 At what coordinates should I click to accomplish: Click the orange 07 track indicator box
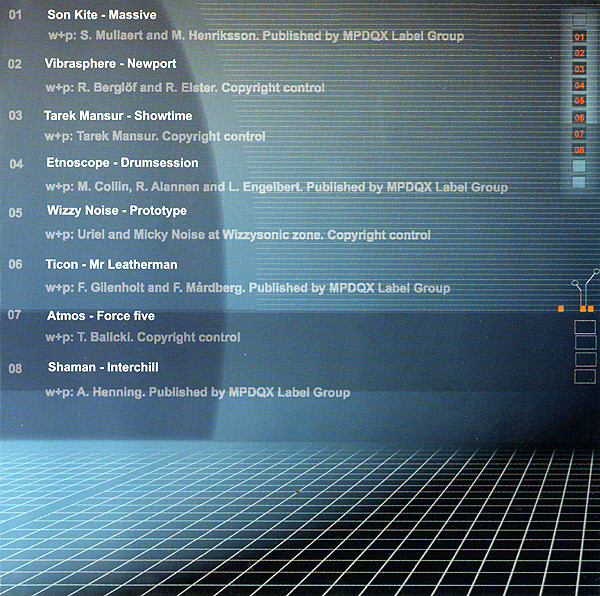point(579,134)
